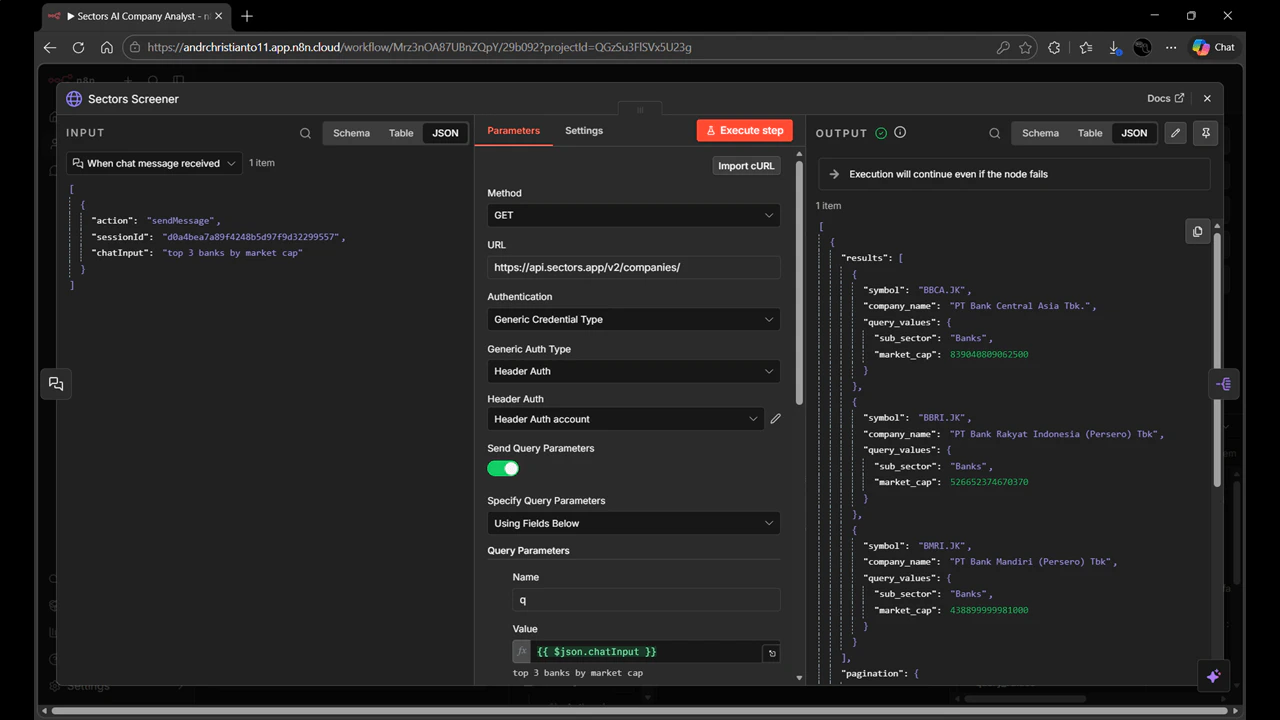1280x720 pixels.
Task: Open the AI assistant sparkle button
Action: click(1214, 676)
